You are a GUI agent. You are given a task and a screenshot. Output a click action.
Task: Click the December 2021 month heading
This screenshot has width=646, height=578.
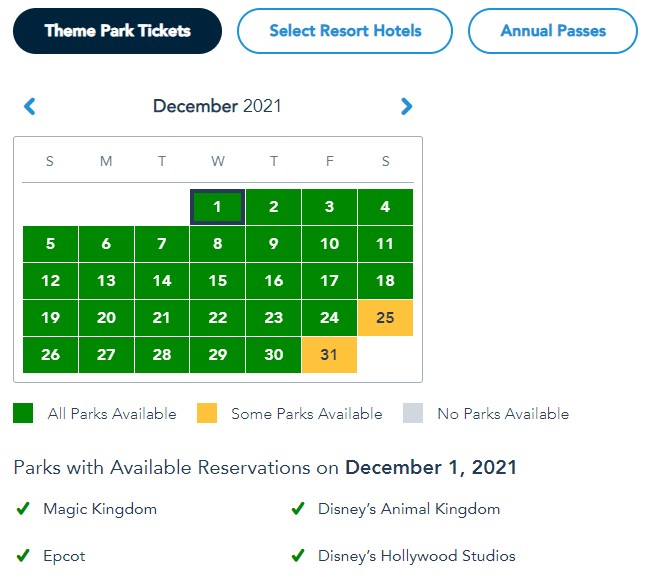coord(217,106)
